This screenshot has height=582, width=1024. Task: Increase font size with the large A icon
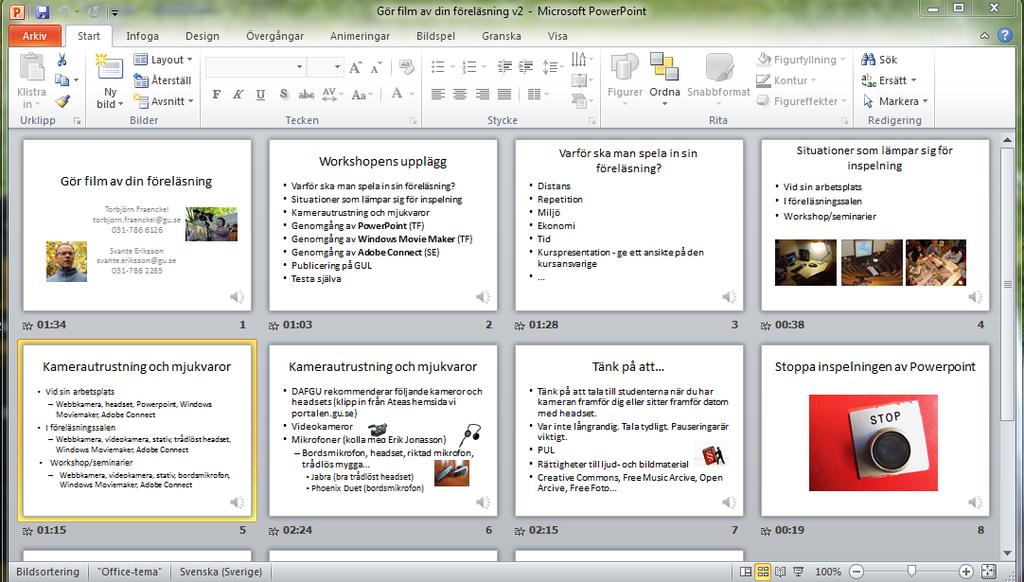click(355, 67)
